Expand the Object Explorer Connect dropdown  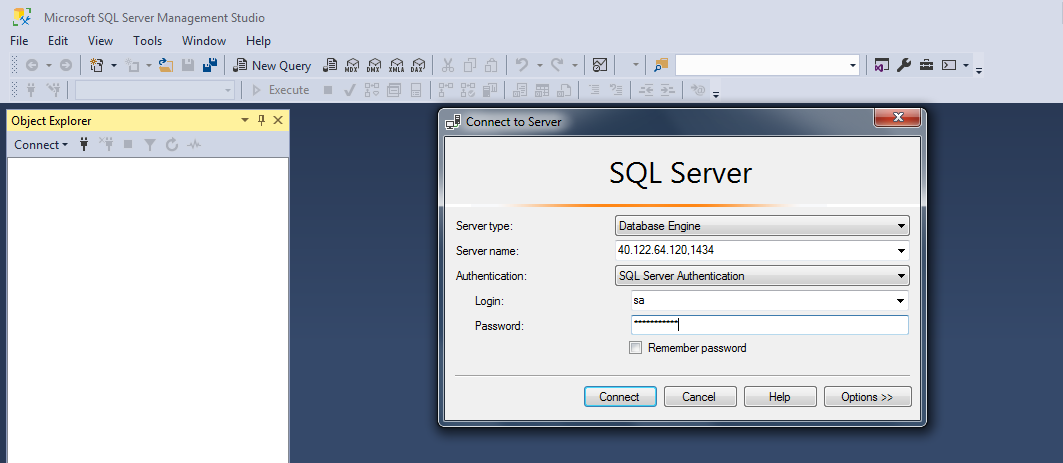41,144
